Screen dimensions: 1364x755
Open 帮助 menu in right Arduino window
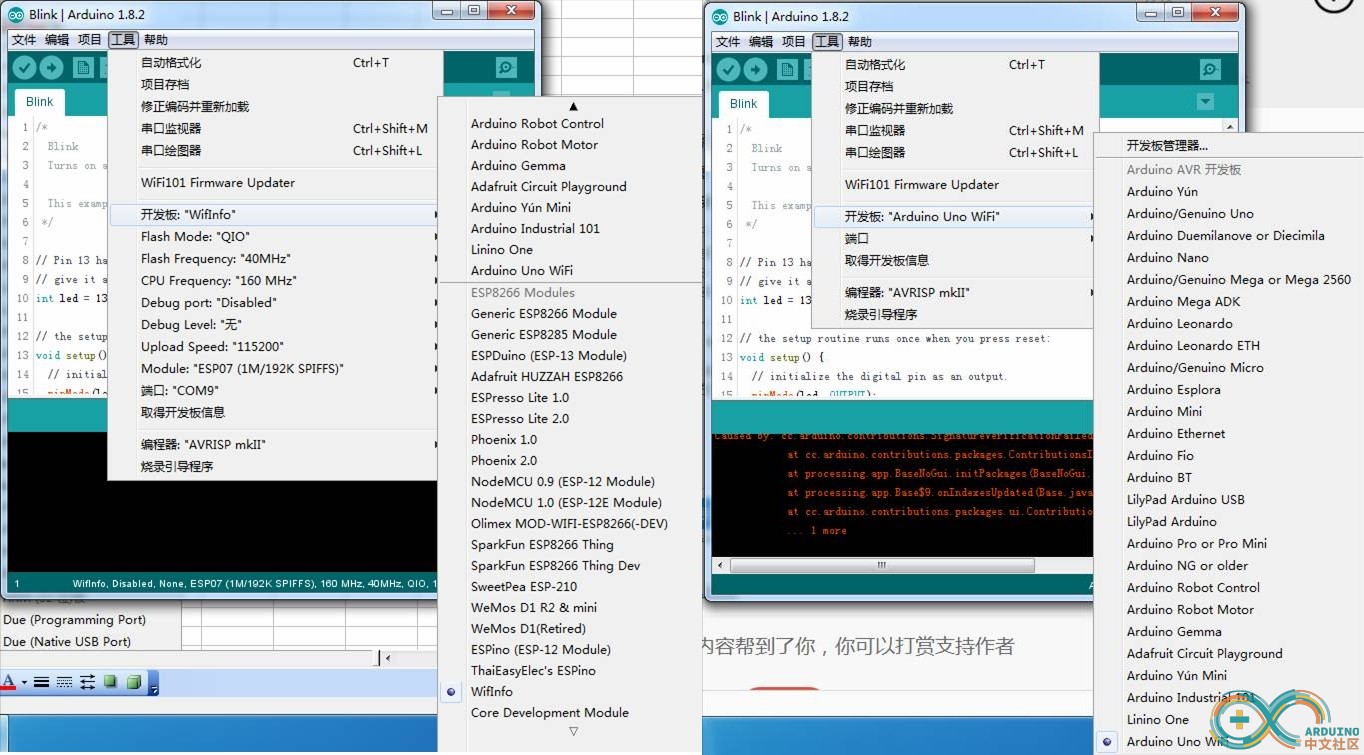[859, 42]
